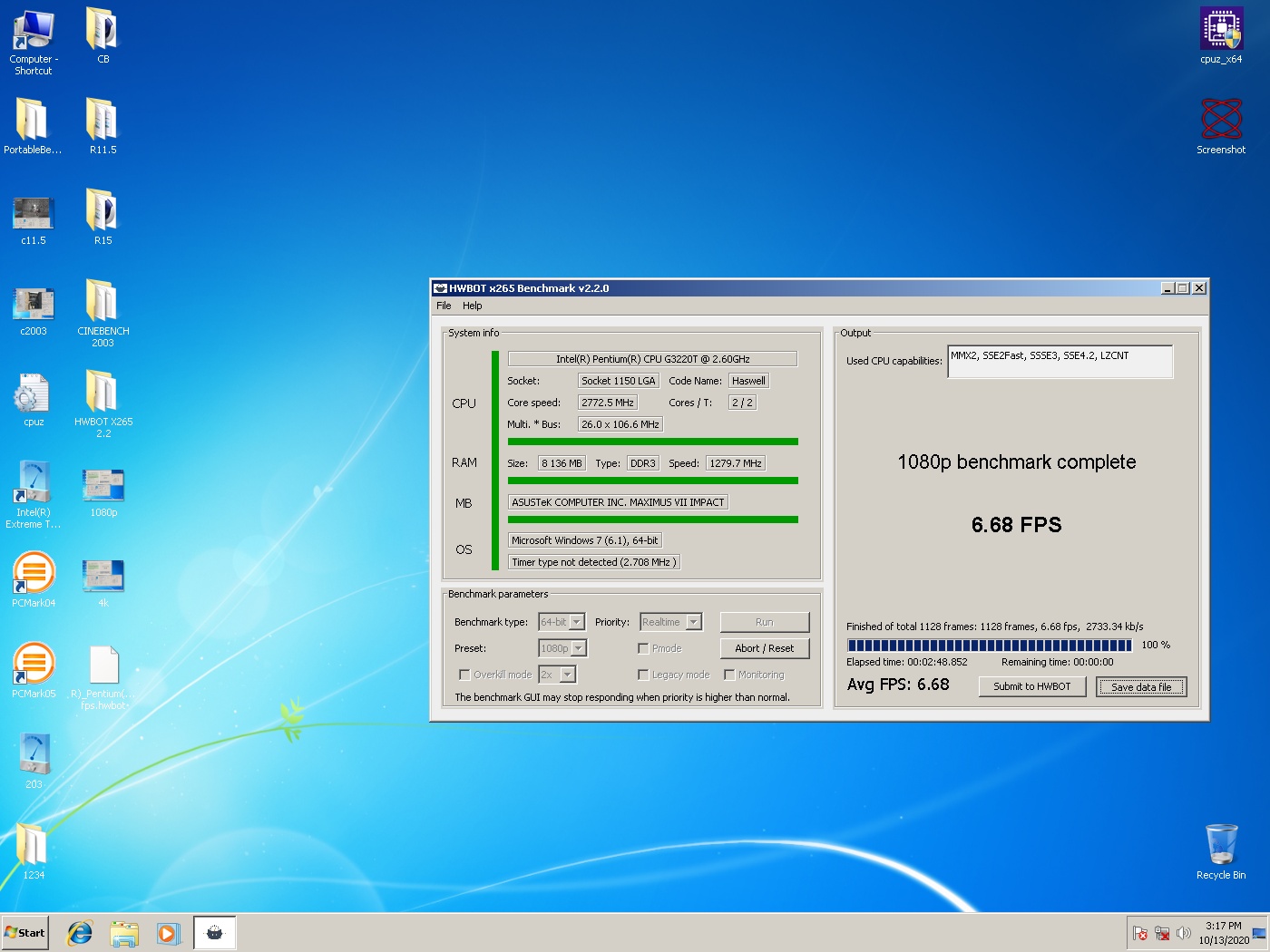Expand the Preset 1080p dropdown

(579, 648)
